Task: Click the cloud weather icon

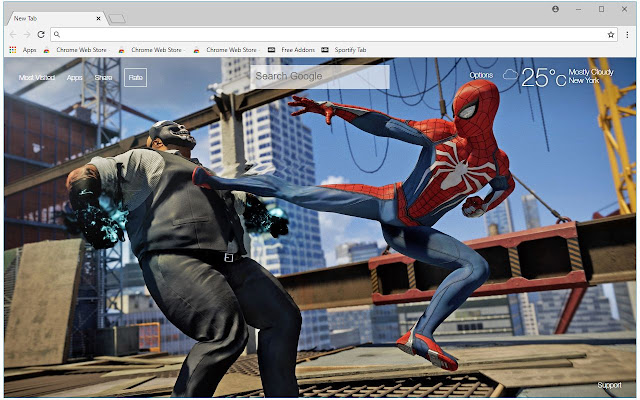Action: pos(510,74)
